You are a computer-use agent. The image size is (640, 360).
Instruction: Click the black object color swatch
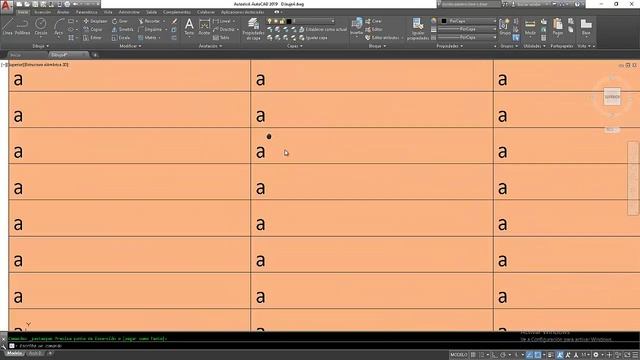pyautogui.click(x=444, y=21)
